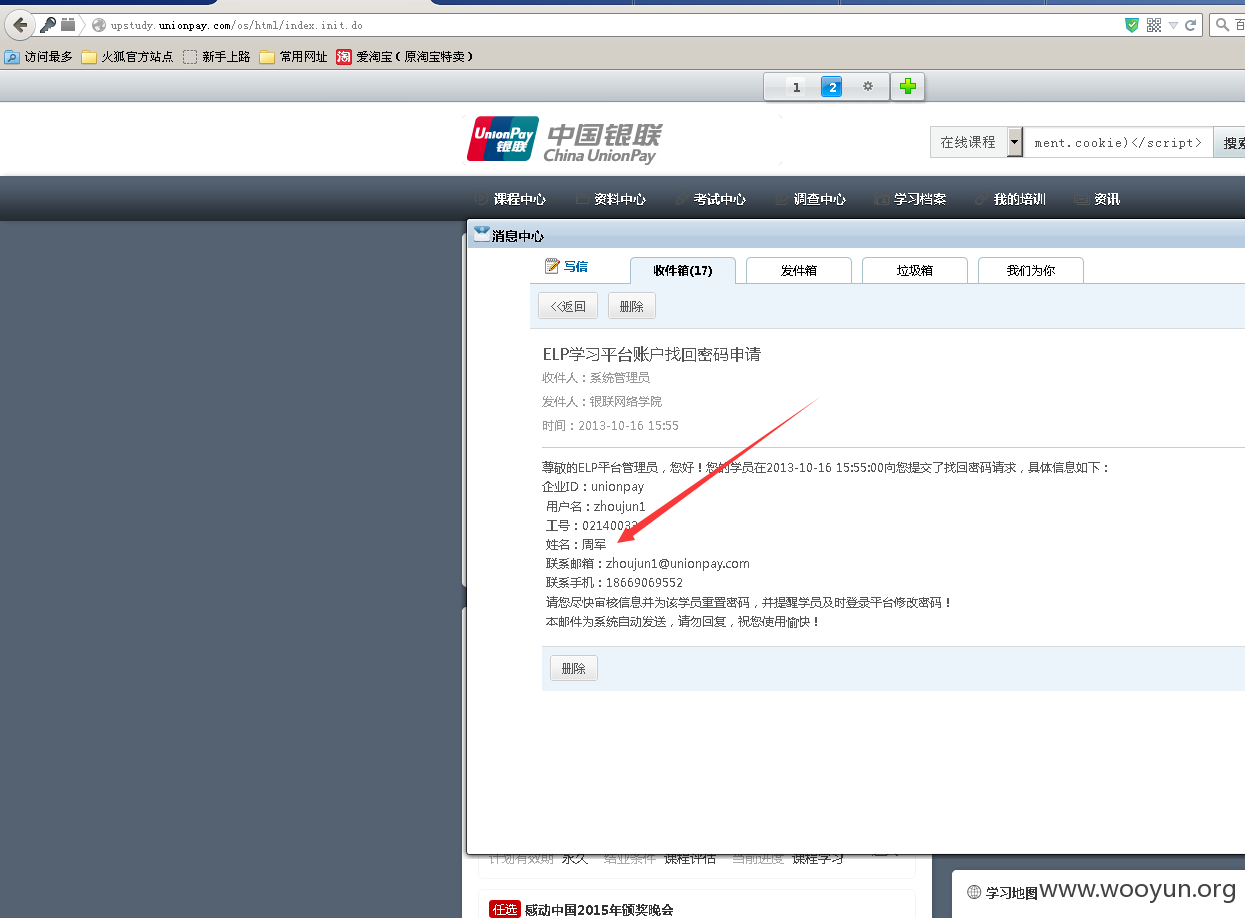
Task: Click the green shield security icon
Action: pyautogui.click(x=1132, y=25)
